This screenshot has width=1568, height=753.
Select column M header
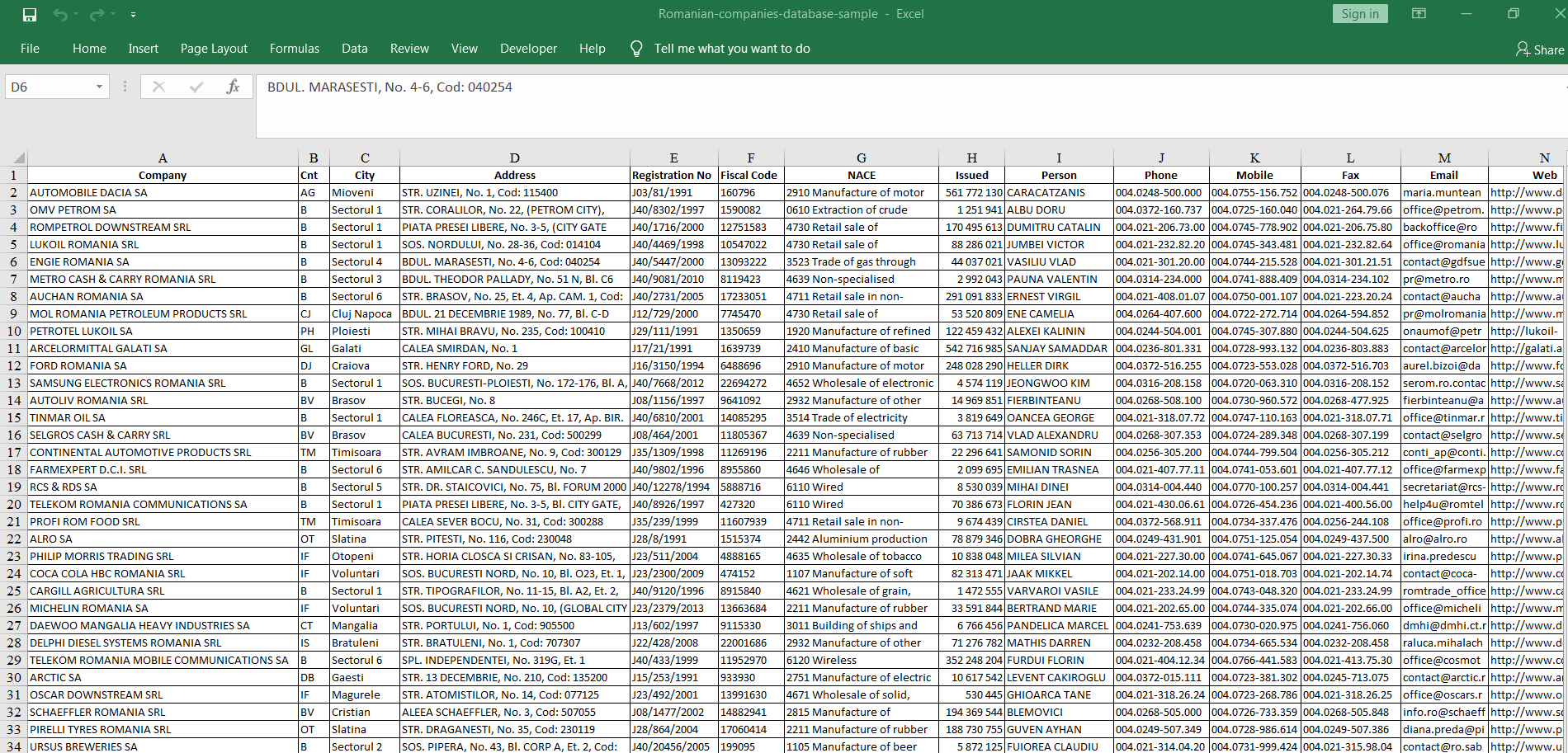(x=1444, y=158)
